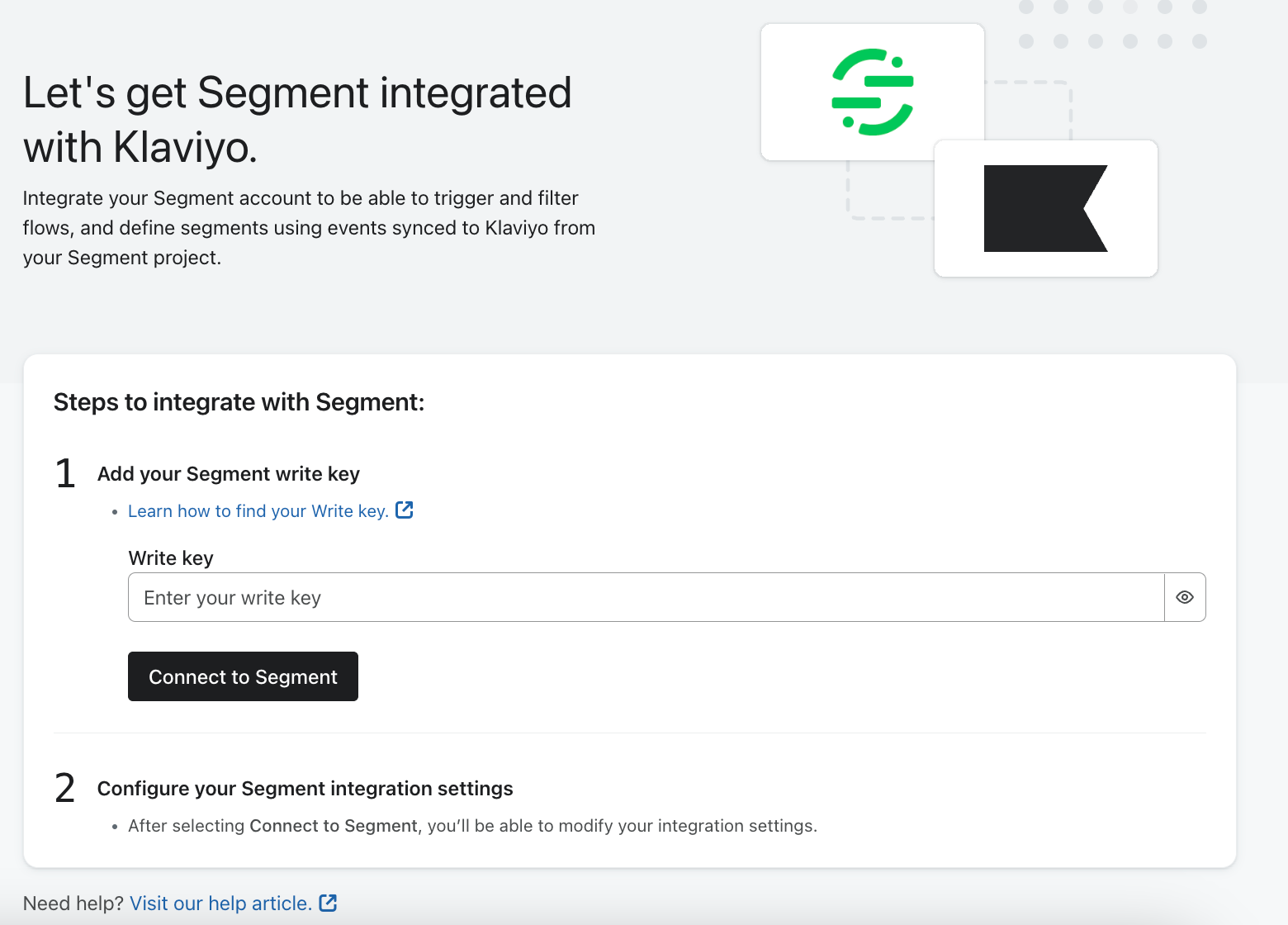Click 'Configure your Segment integration settings' heading
Screen dimensions: 1288x925
[305, 789]
